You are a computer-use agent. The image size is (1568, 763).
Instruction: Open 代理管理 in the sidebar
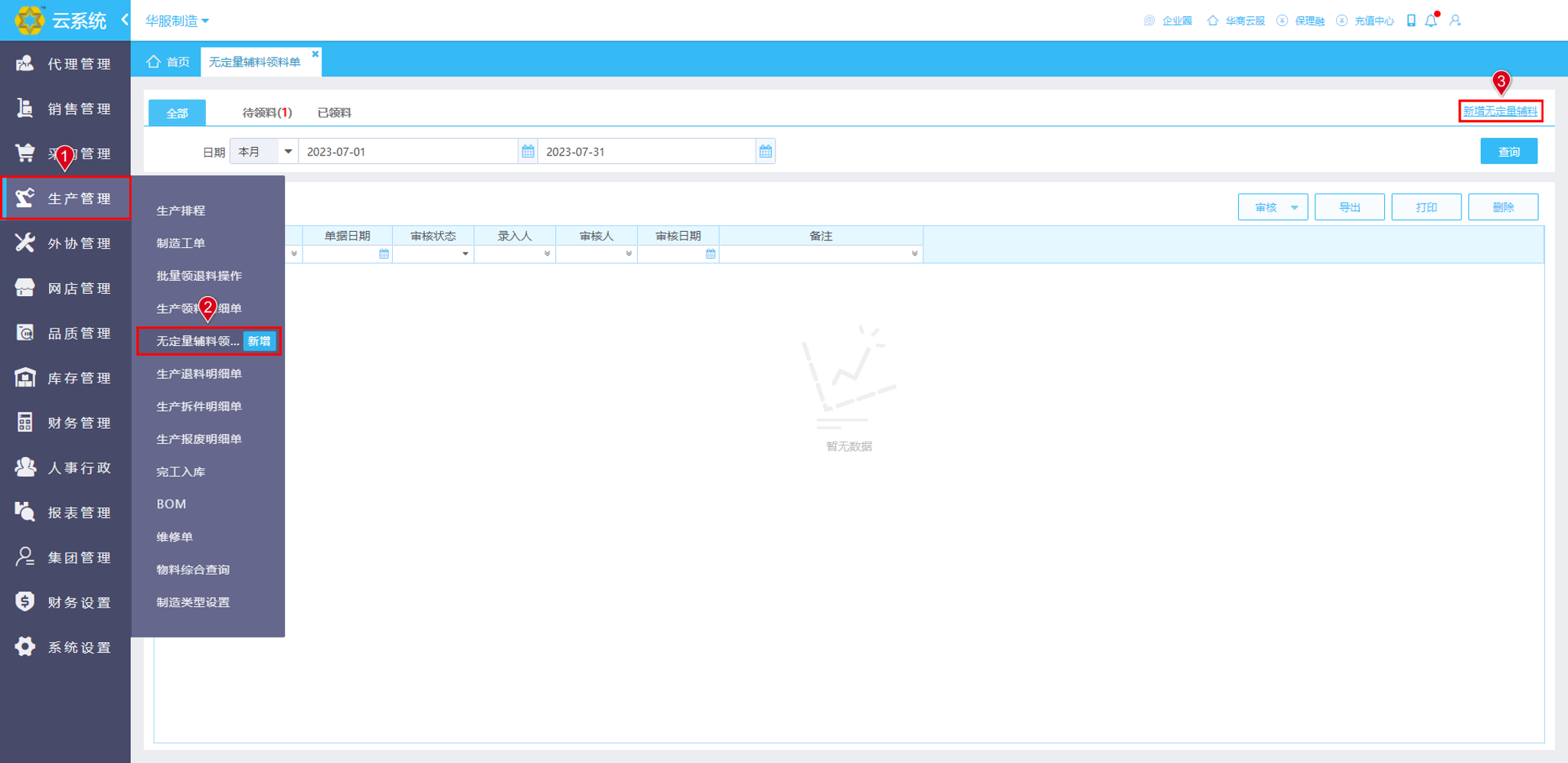(65, 64)
